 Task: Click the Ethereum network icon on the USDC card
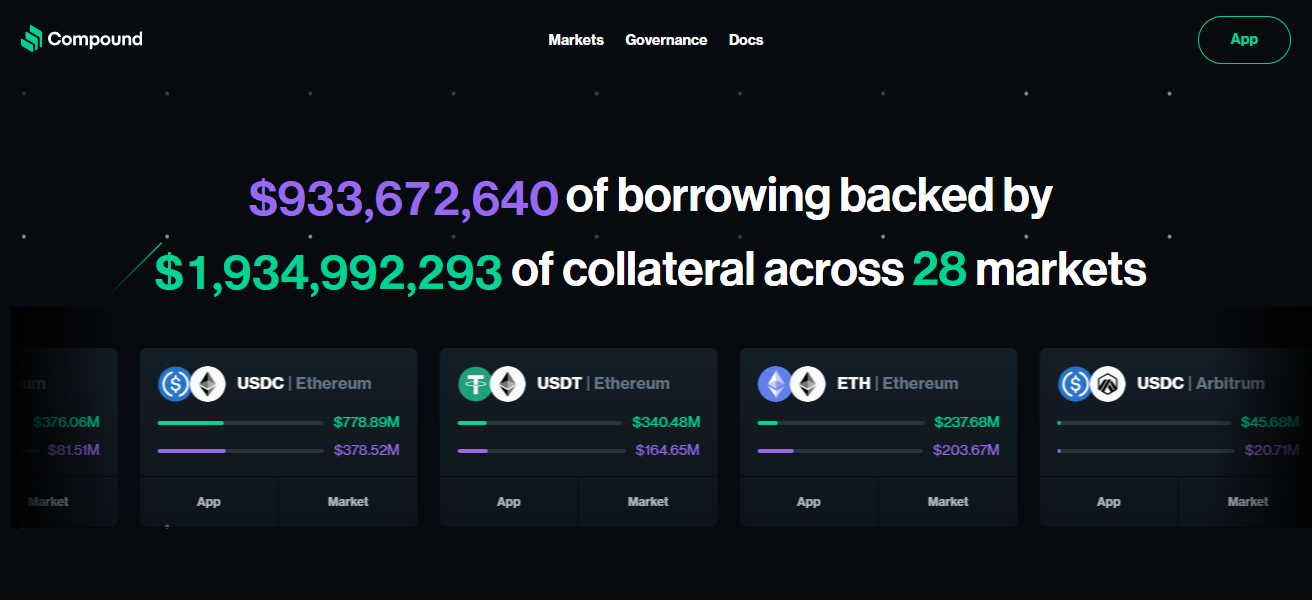208,384
